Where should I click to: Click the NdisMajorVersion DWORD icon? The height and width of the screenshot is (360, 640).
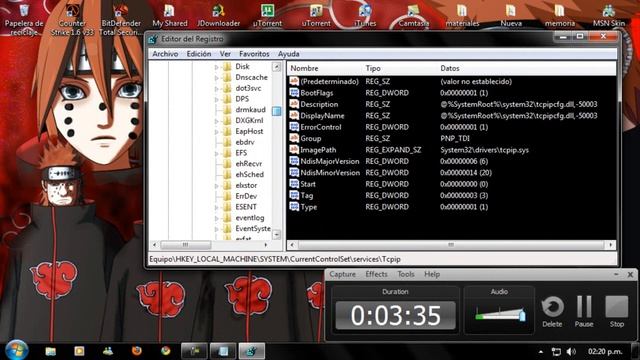pos(294,161)
